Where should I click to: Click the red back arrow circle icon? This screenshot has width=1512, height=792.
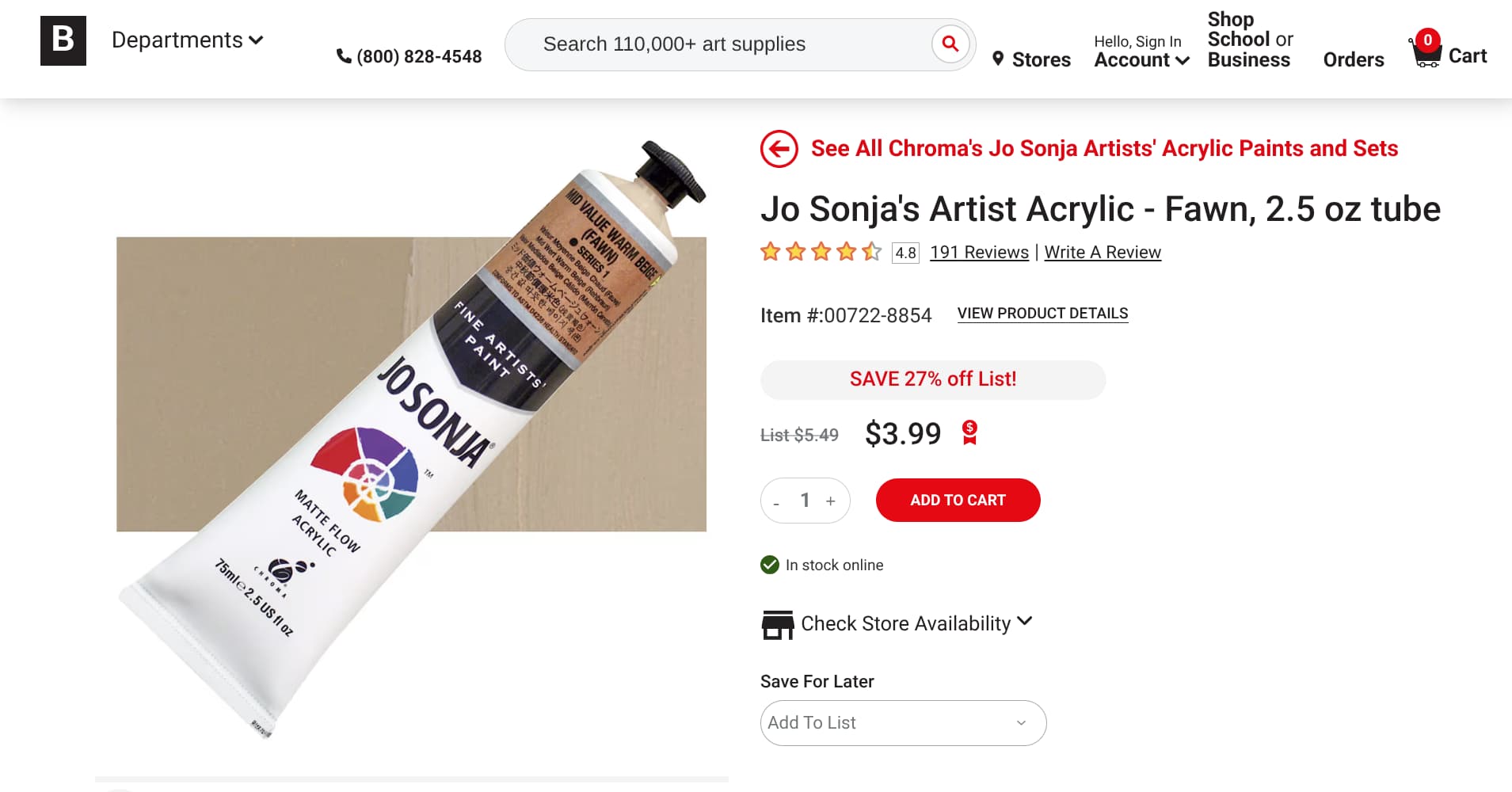point(779,149)
